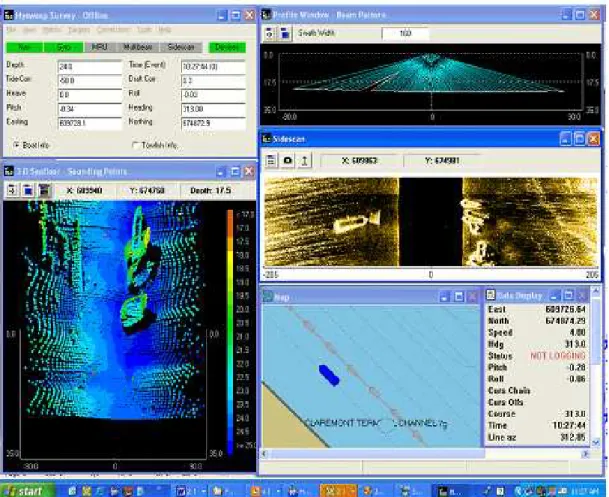Screen dimensions: 609x497
Task: Open the Corrections menu in Hysweep Survey
Action: tap(113, 30)
